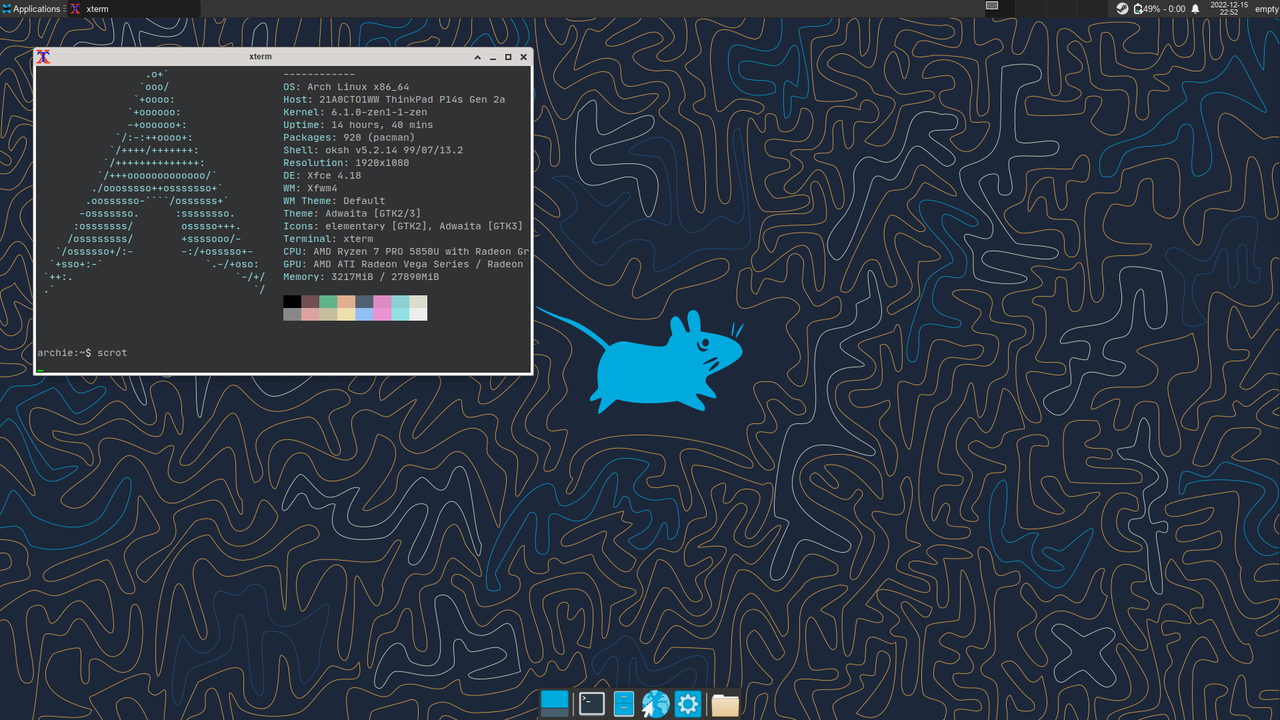This screenshot has width=1280, height=720.
Task: Click the 'DE: Xfce 4.18' line
Action: (x=322, y=176)
